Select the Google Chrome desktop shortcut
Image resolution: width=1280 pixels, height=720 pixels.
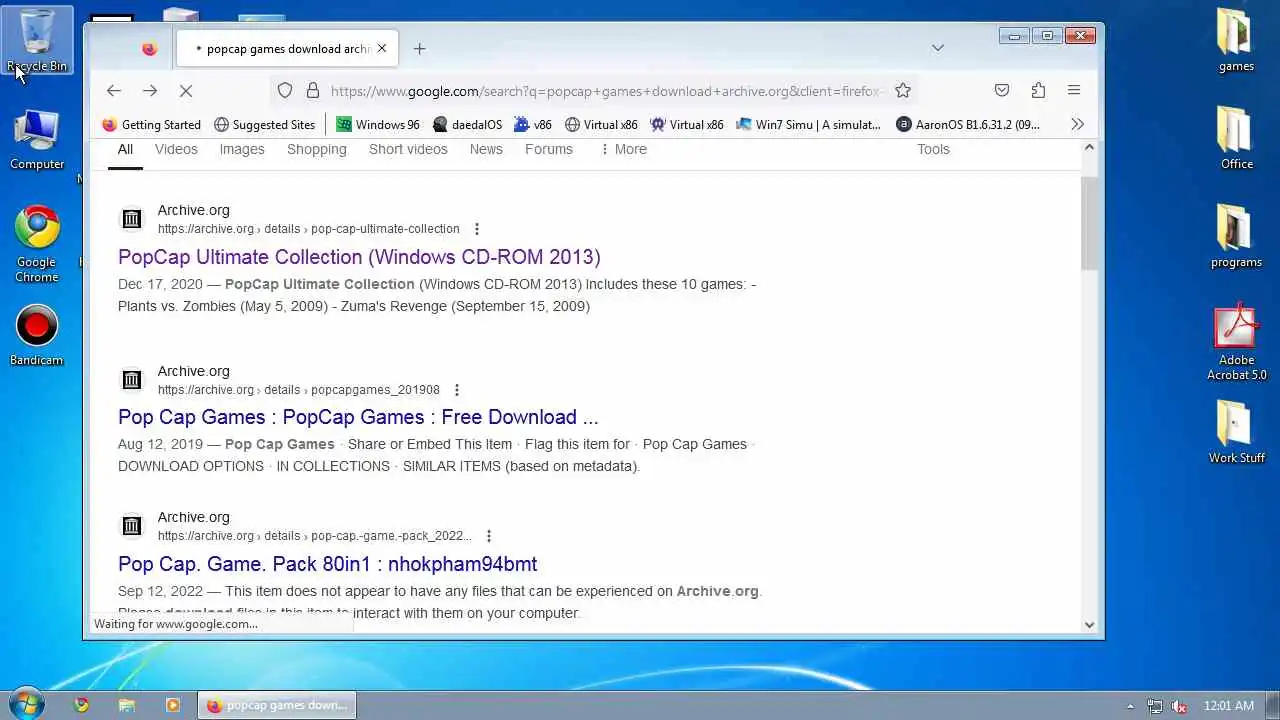coord(37,245)
